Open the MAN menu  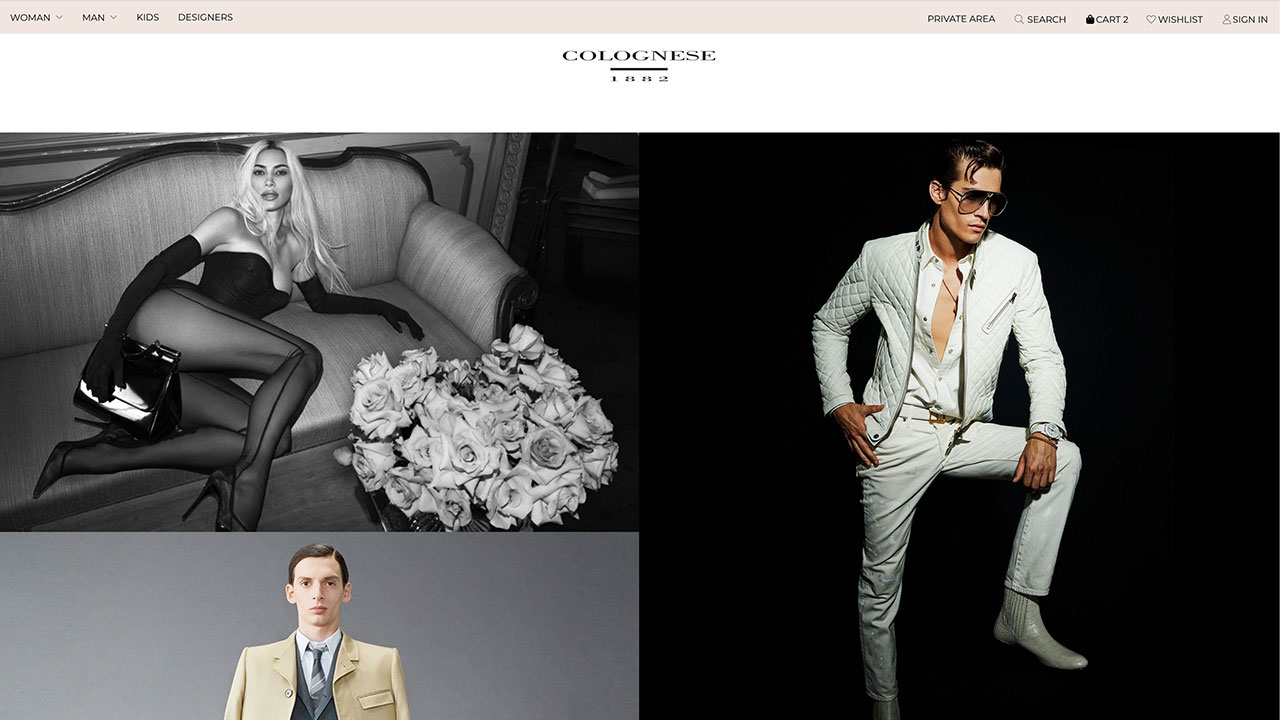(x=93, y=17)
